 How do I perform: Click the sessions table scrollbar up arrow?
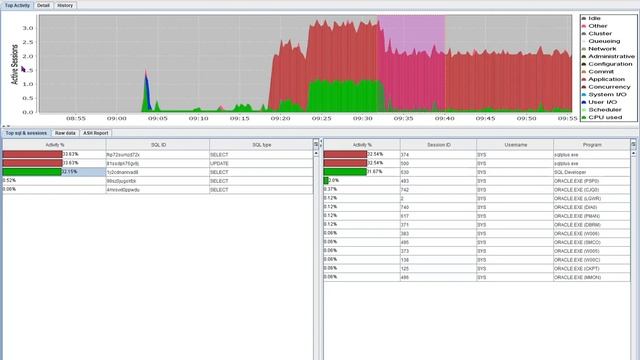pyautogui.click(x=633, y=153)
